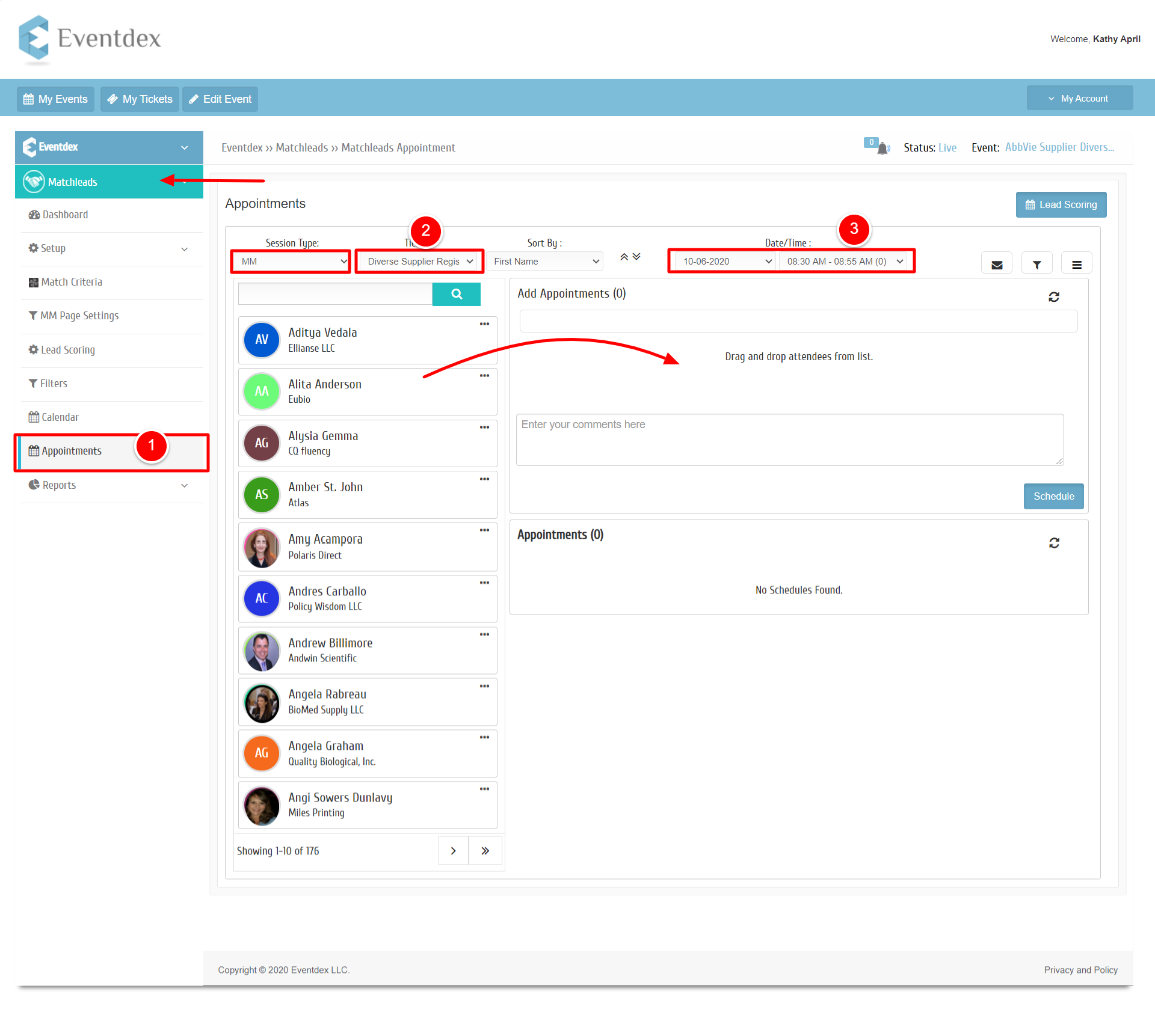Open the hamburger list menu icon
Viewport: 1155px width, 1036px height.
tap(1077, 264)
